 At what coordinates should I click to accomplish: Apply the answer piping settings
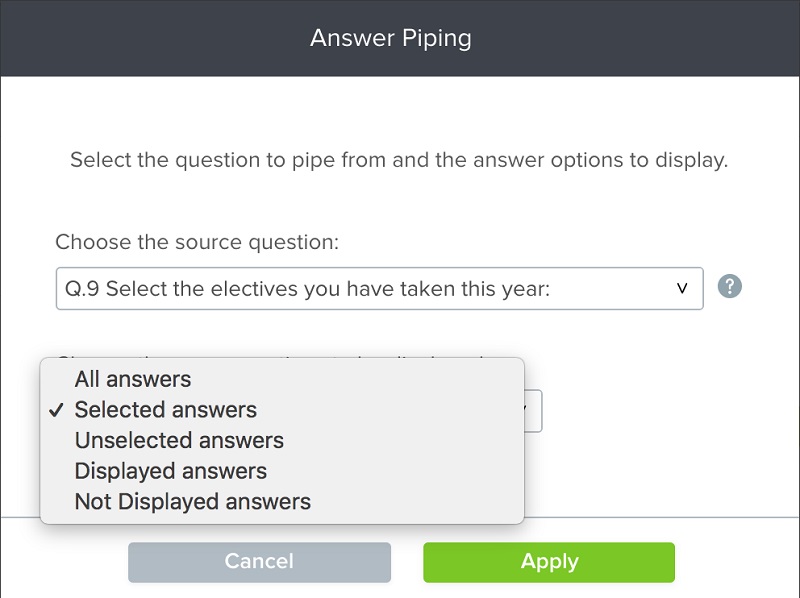(549, 561)
